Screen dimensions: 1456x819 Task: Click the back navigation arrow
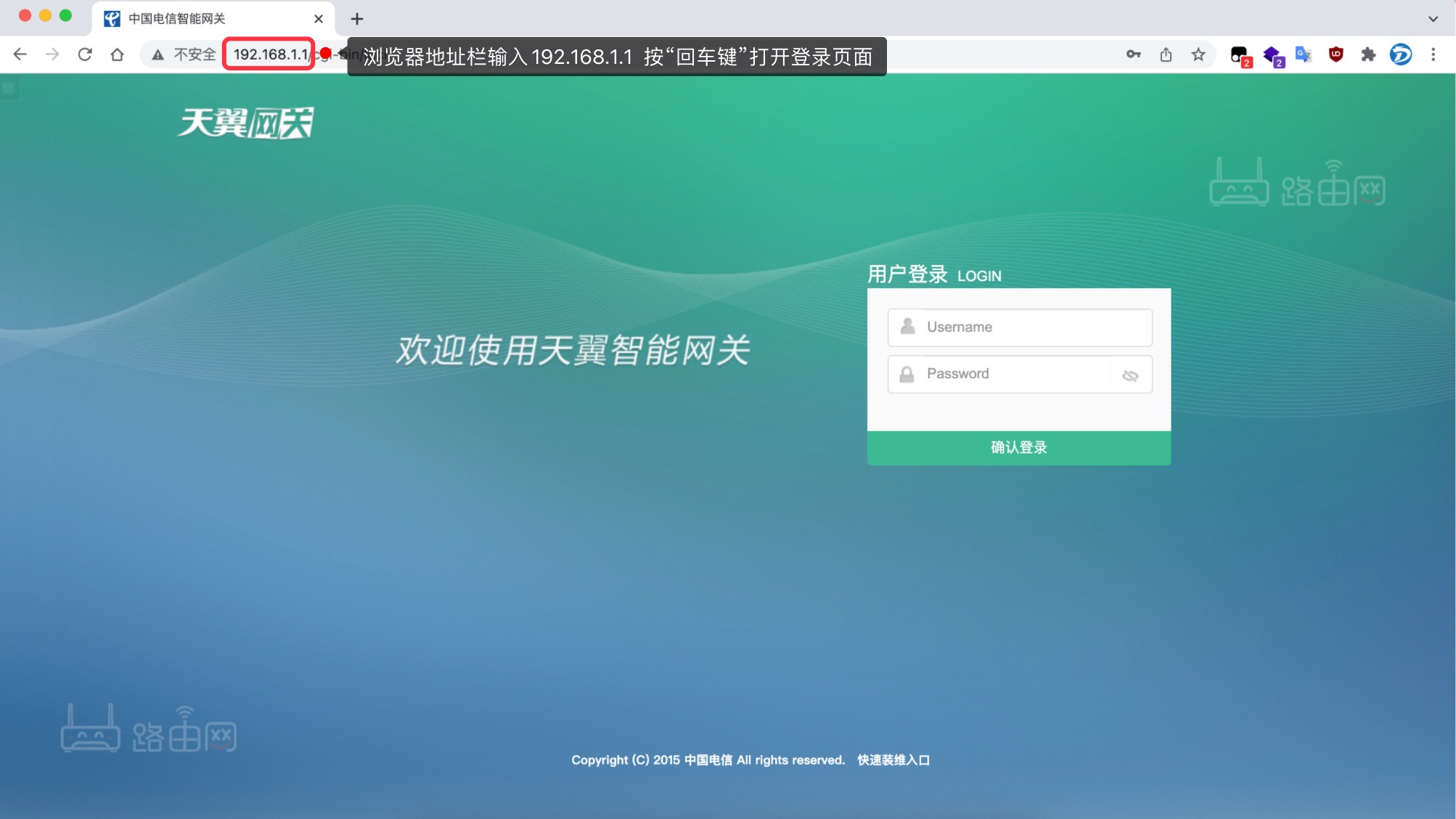point(19,54)
